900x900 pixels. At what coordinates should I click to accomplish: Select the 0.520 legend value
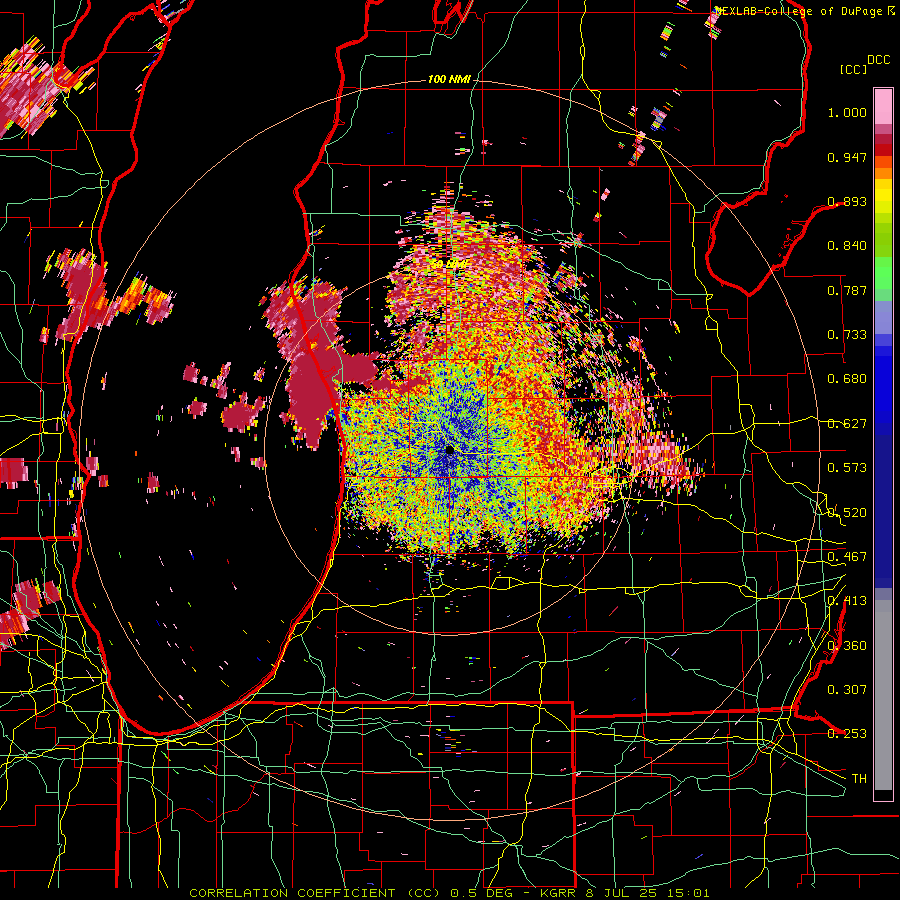pos(847,513)
